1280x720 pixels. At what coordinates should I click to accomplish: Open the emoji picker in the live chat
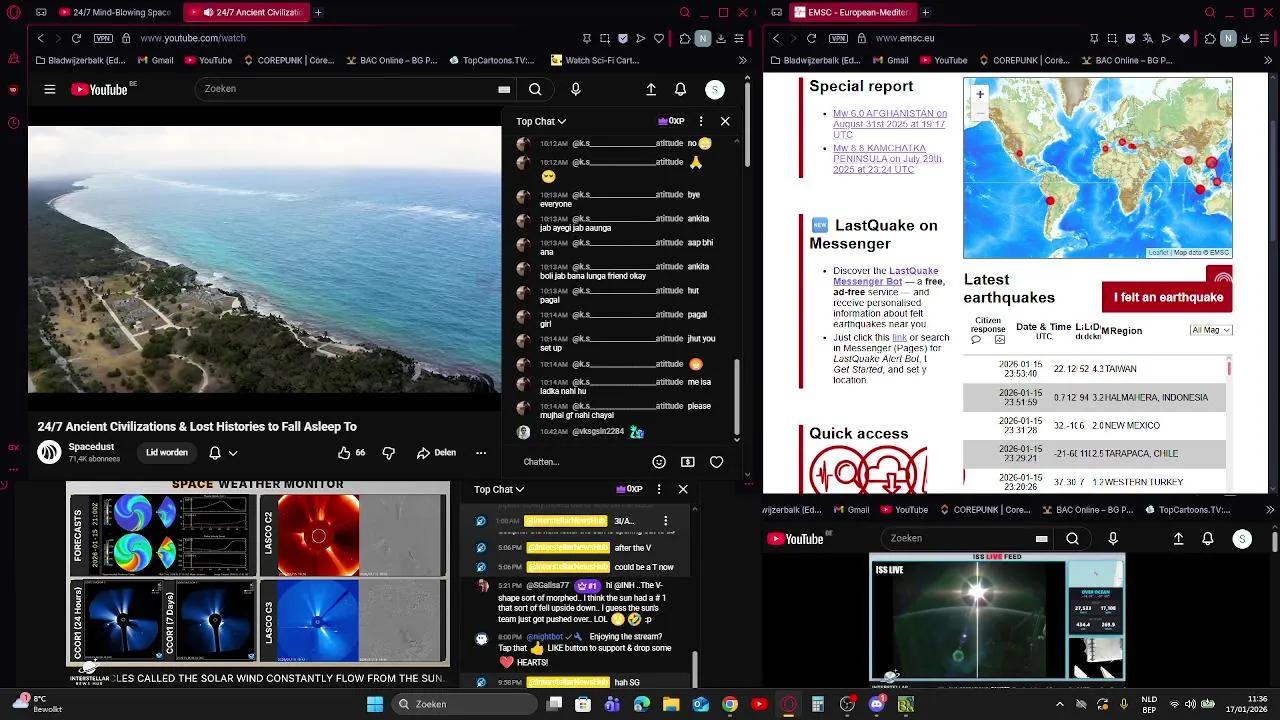click(659, 461)
